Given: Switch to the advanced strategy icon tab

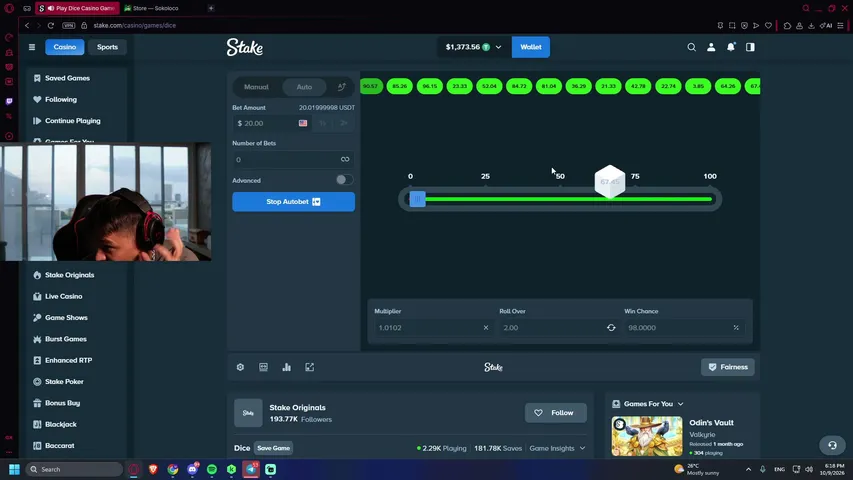Looking at the screenshot, I should point(342,87).
